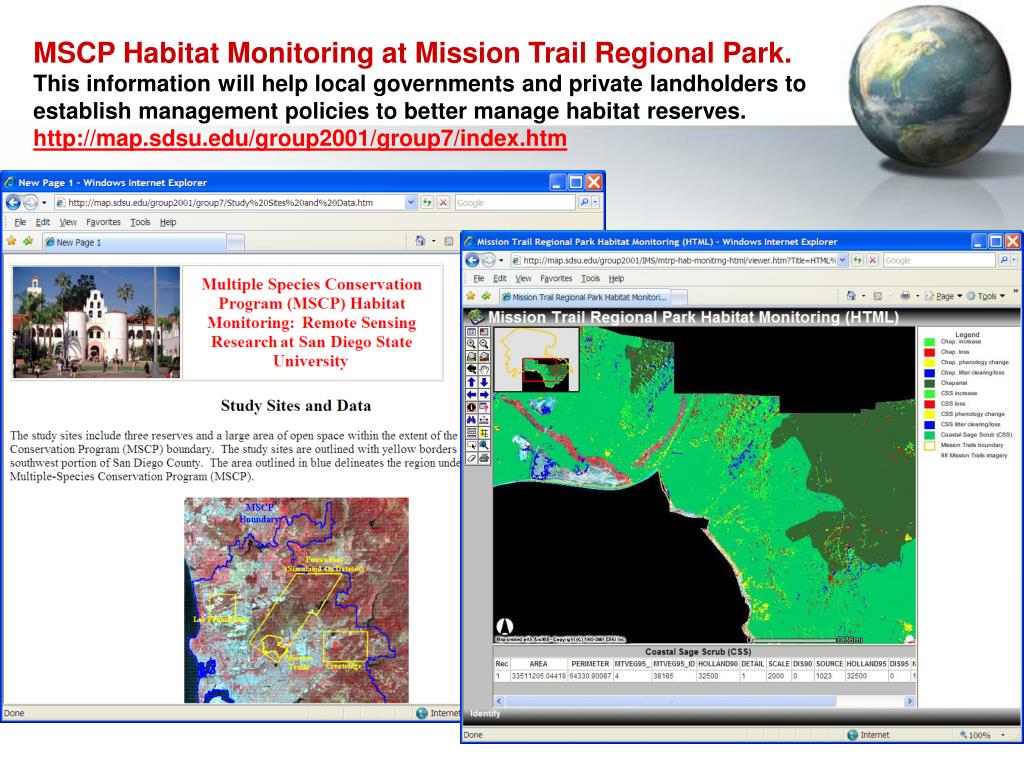Open zoom level dropdown next to 100%

(x=1003, y=735)
